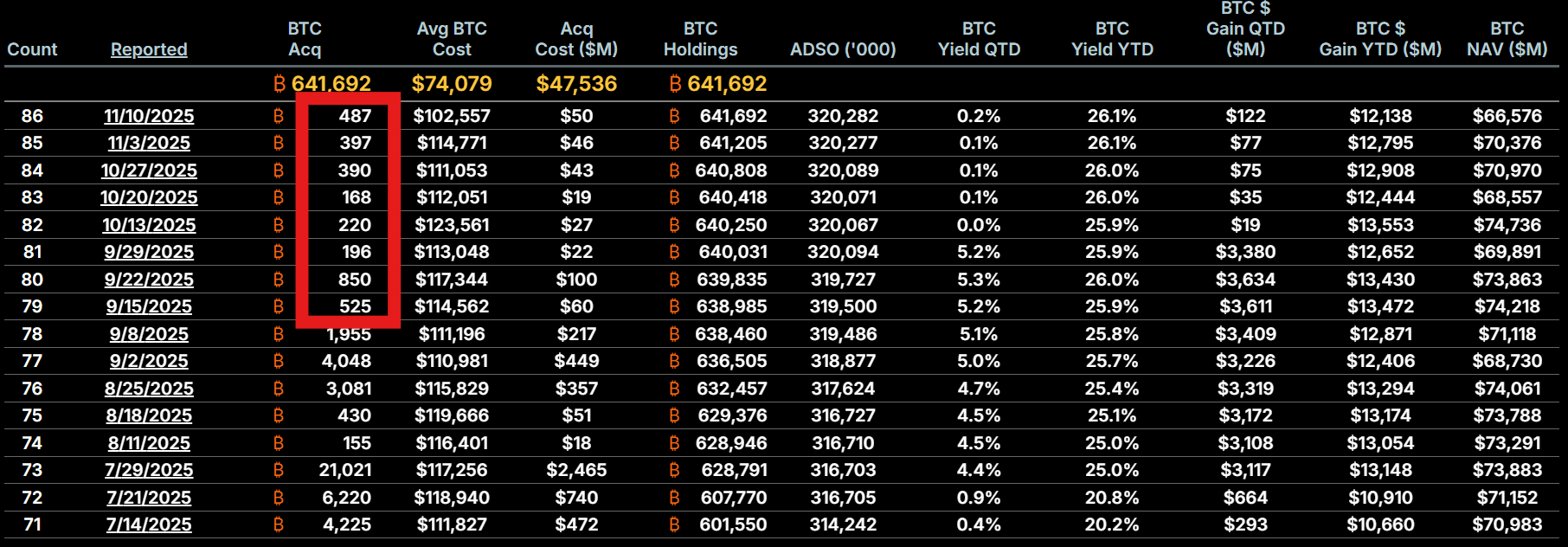Open the 9/29/2025 reported entry
Screen dimensions: 1568x547
[x=149, y=252]
